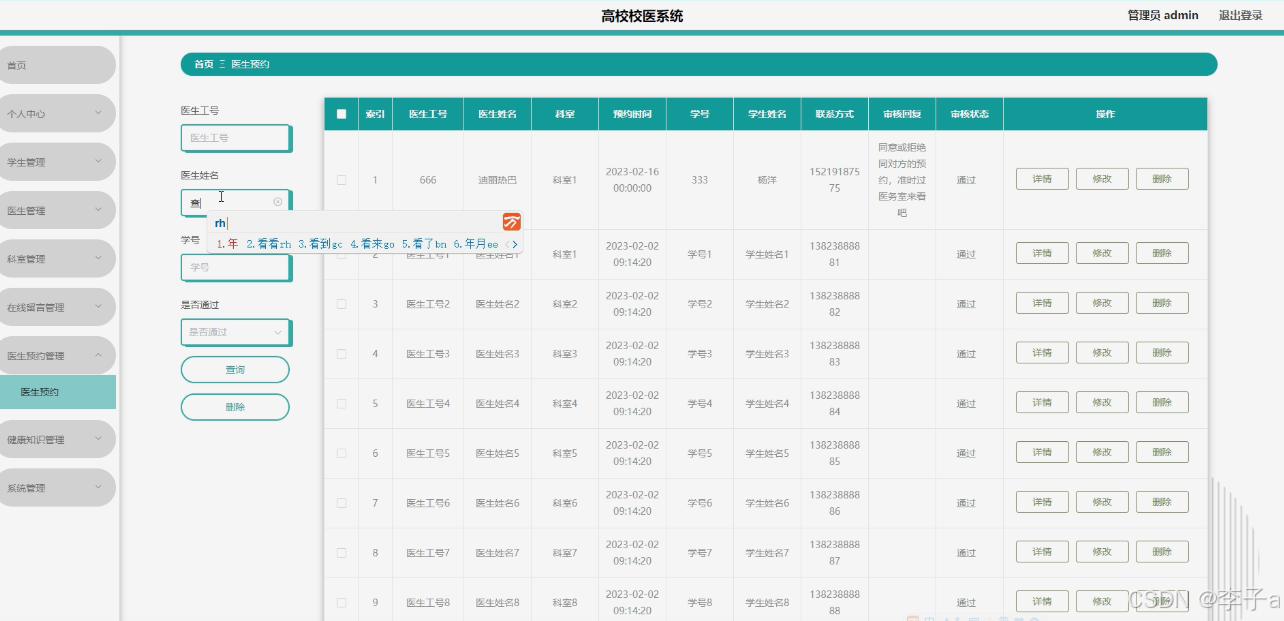This screenshot has width=1284, height=621.
Task: Tick the checkbox for row 4
Action: pos(341,354)
